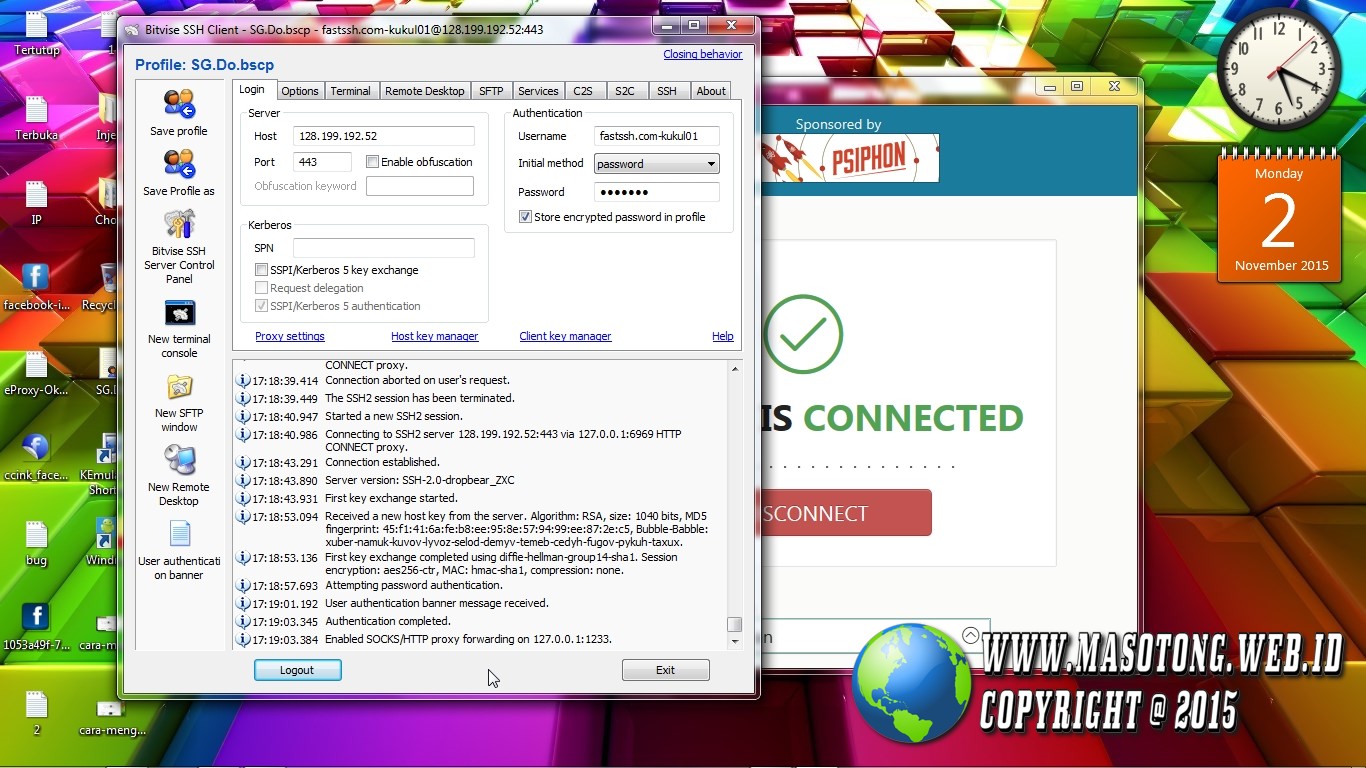The height and width of the screenshot is (768, 1366).
Task: Toggle Store encrypted password in profile
Action: [x=525, y=217]
